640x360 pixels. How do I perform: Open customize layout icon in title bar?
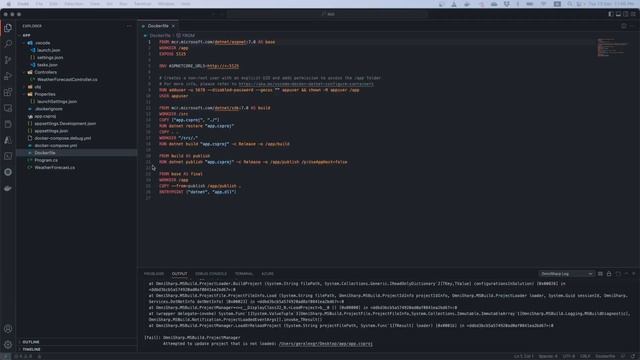pos(633,14)
